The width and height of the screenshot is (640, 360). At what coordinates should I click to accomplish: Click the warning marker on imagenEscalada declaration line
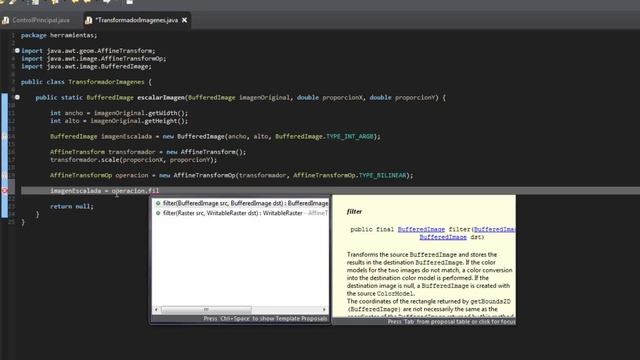4,136
